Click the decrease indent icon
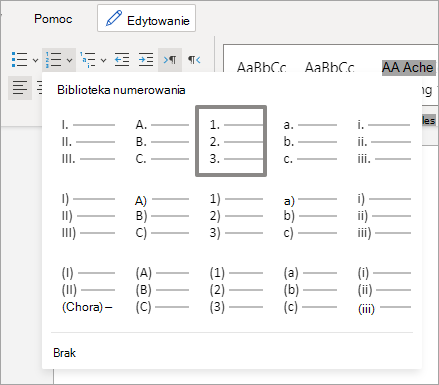Screen dimensions: 439x385 (x=122, y=60)
